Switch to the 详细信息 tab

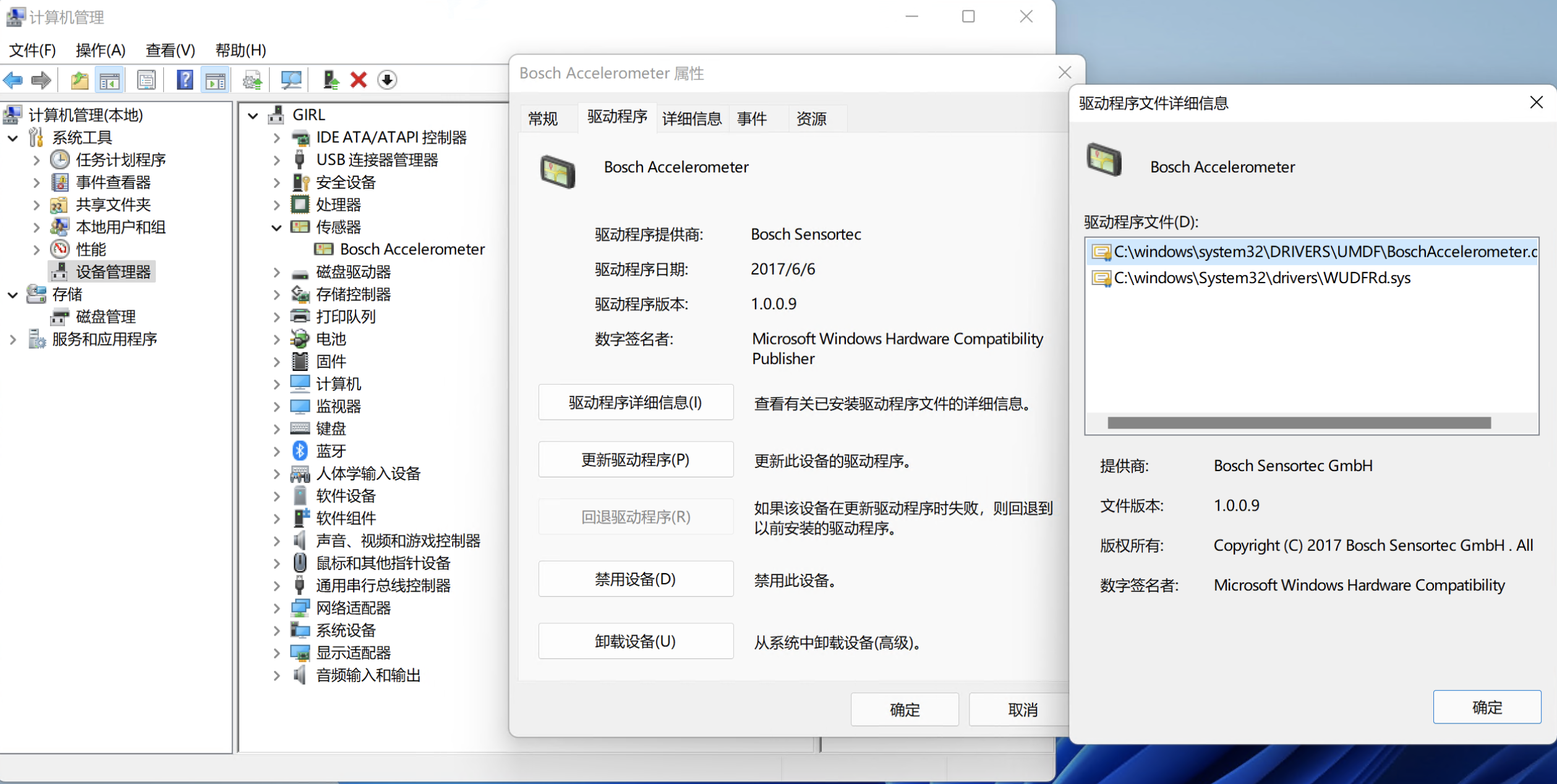click(x=691, y=118)
